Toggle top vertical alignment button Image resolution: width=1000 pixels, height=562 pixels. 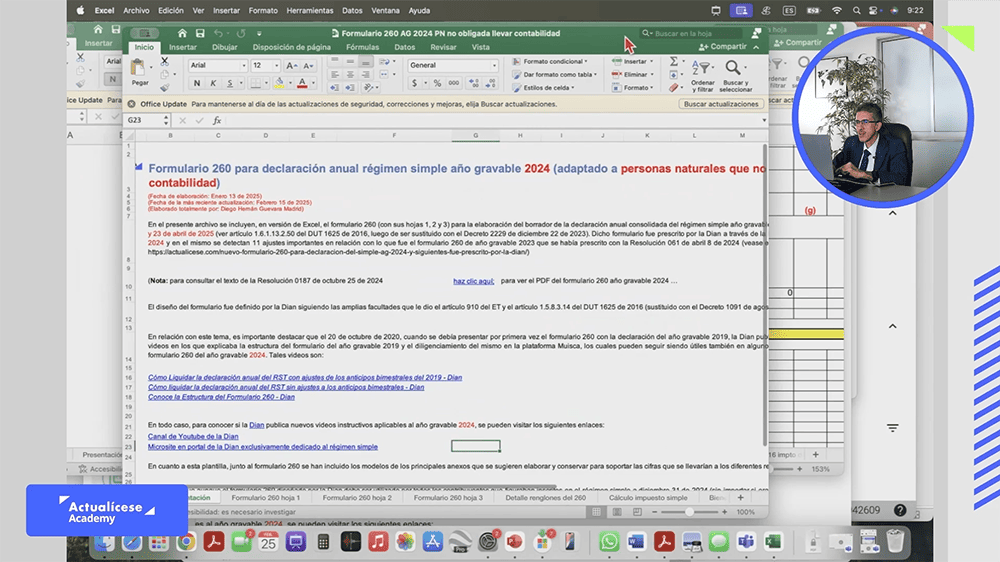point(335,62)
